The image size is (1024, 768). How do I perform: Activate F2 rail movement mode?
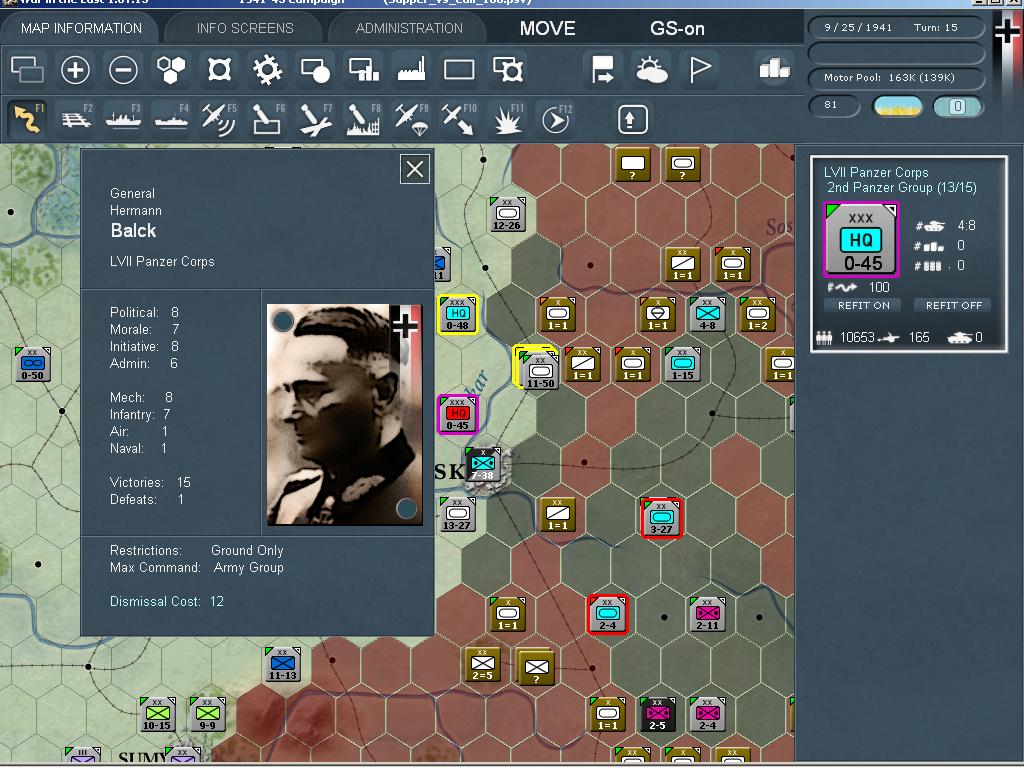(76, 119)
